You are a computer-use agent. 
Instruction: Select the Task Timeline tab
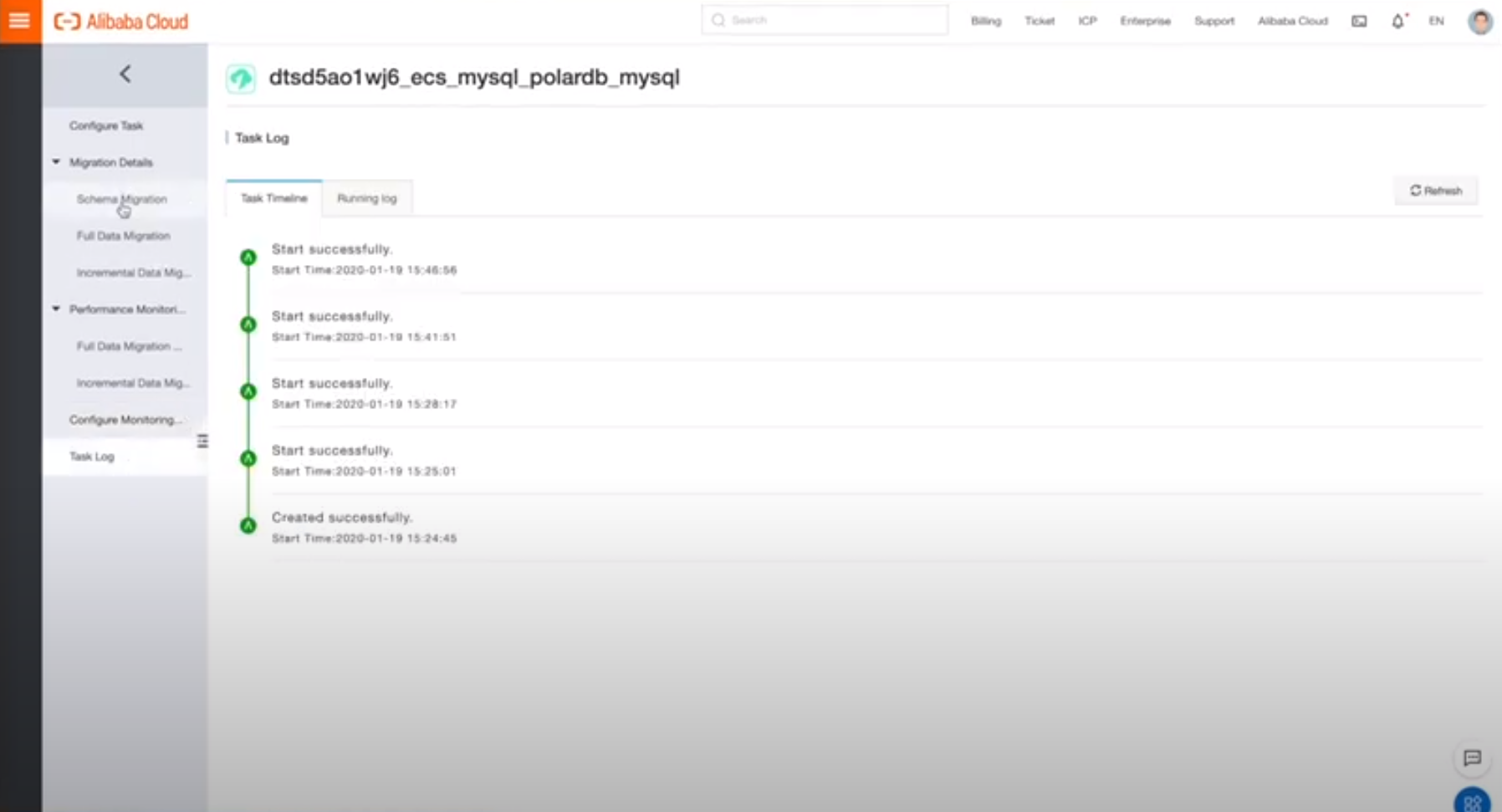[273, 198]
